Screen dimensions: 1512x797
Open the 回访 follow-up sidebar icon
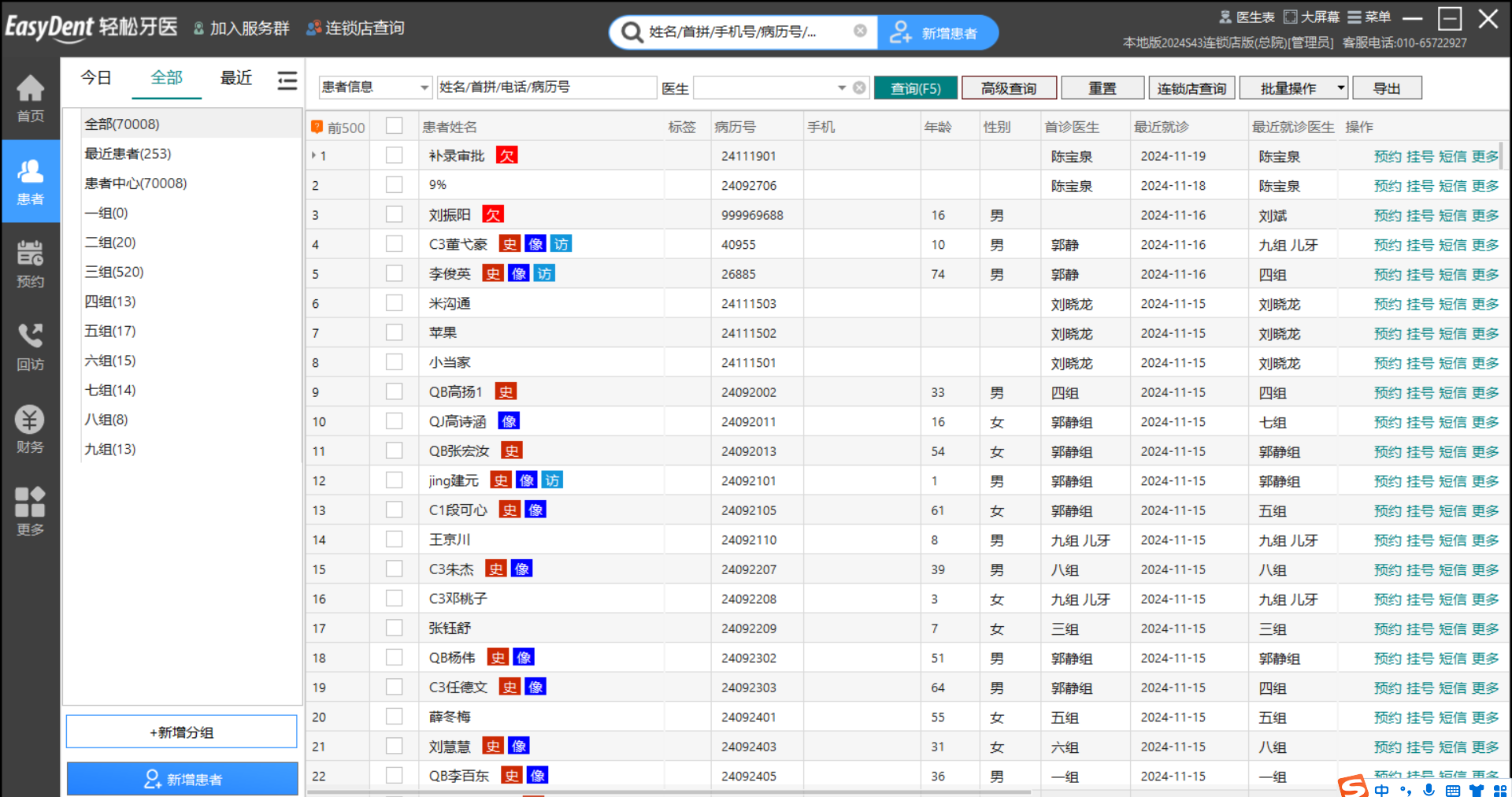coord(30,347)
